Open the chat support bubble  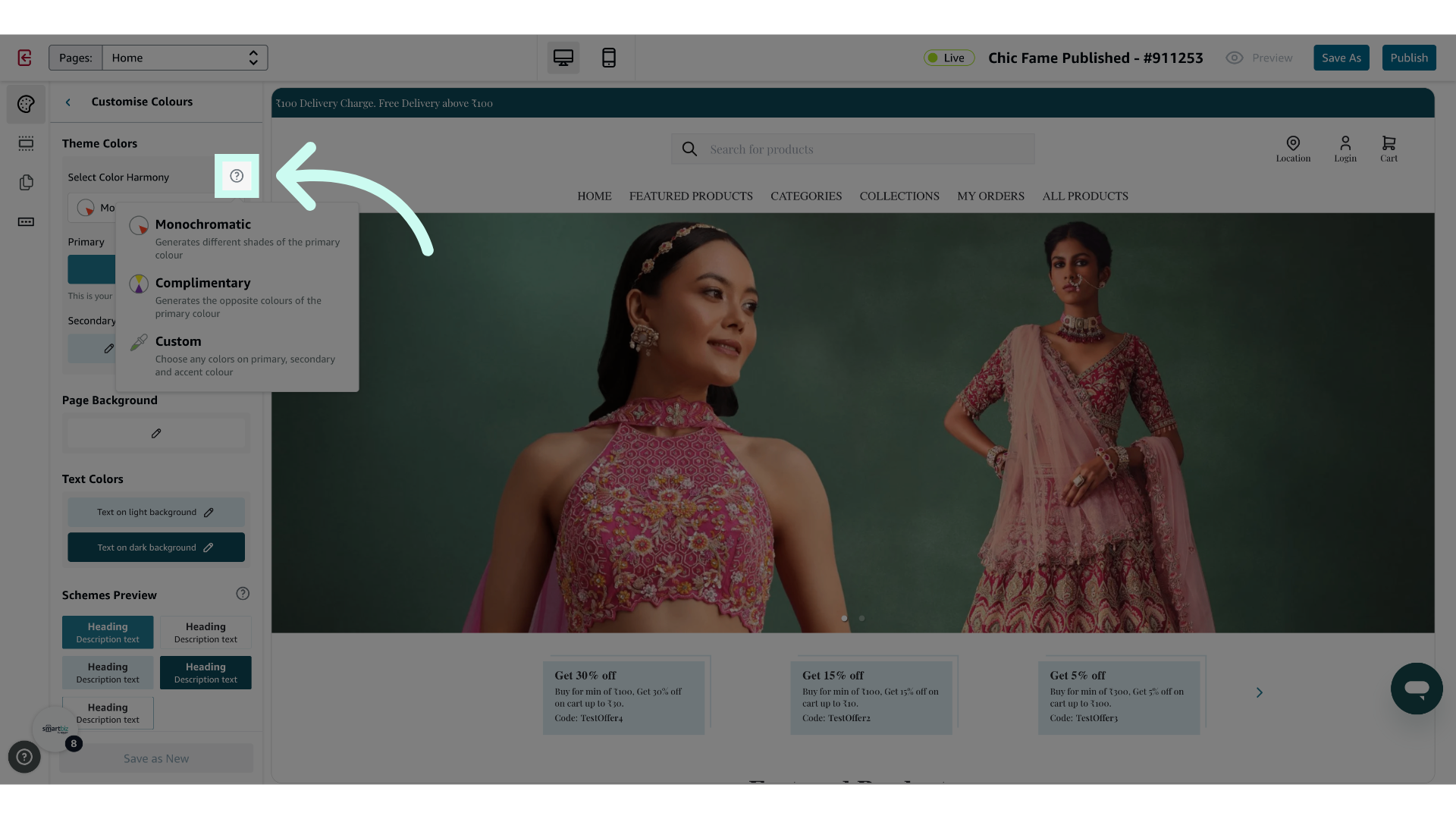click(x=1417, y=689)
